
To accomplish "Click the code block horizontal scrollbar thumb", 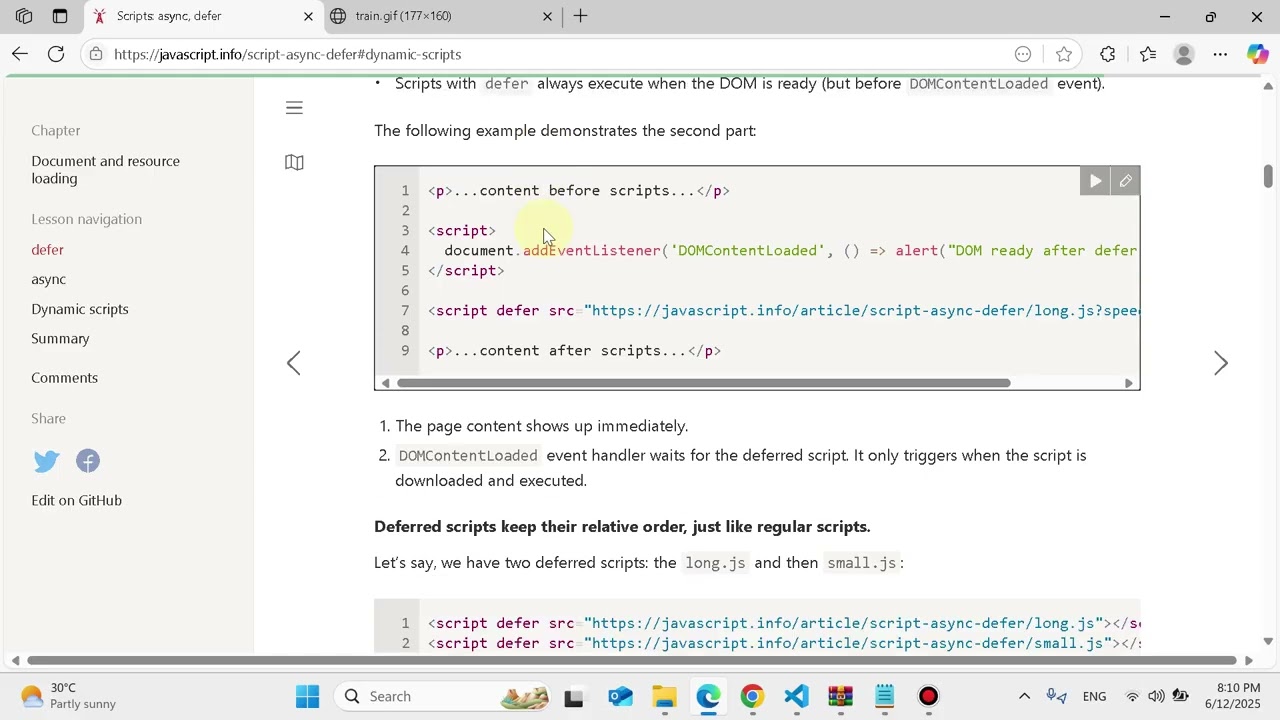I will coord(704,383).
